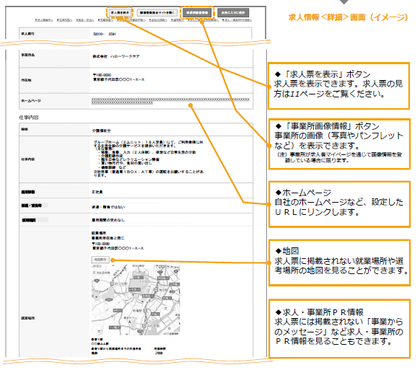Click the map image of the work location
The width and height of the screenshot is (420, 370).
136,299
